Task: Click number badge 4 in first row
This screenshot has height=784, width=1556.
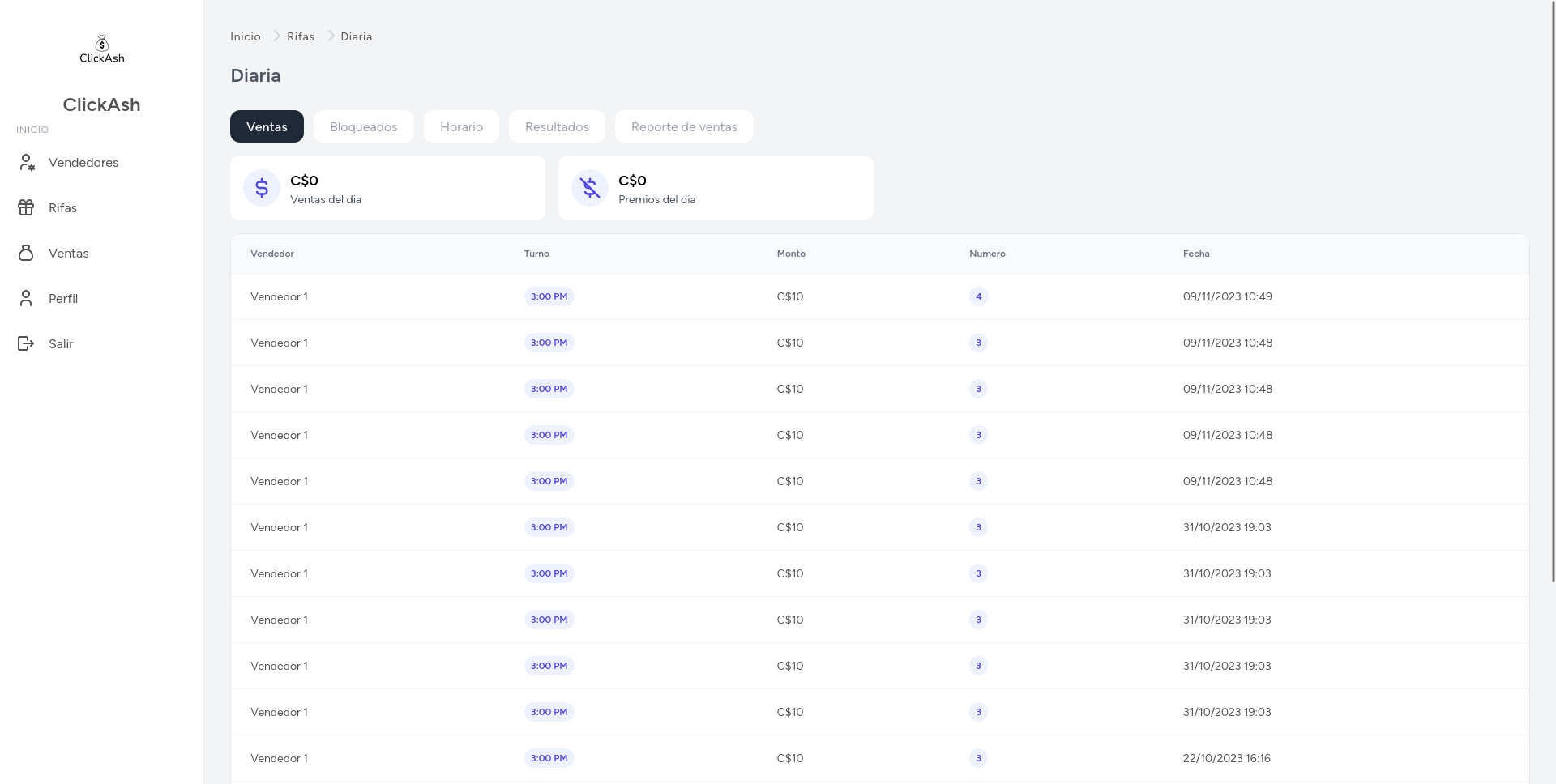Action: [x=978, y=297]
